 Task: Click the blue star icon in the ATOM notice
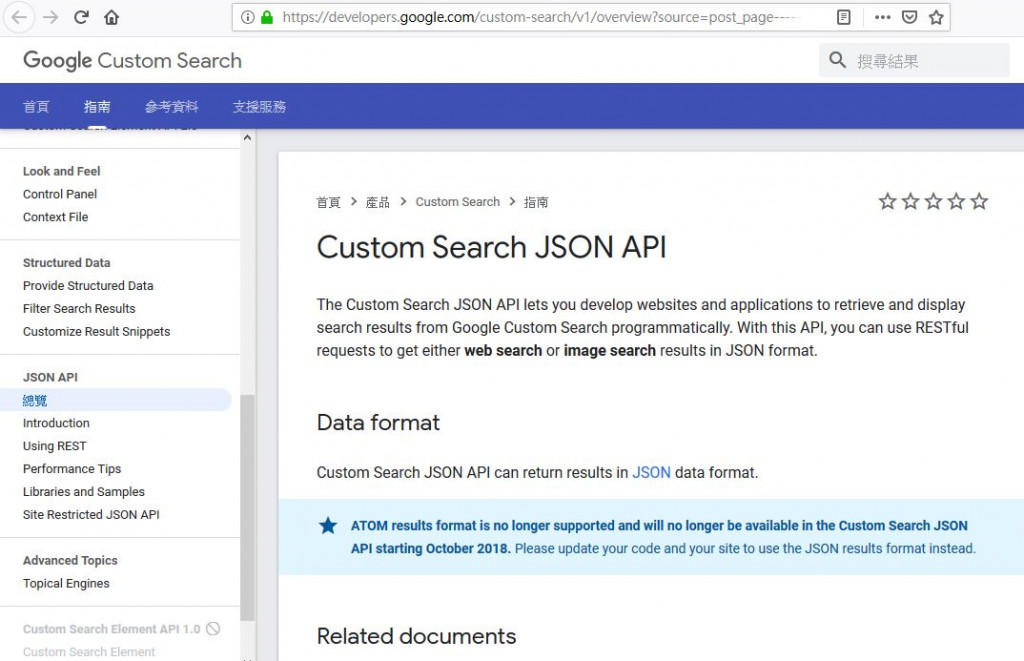(x=328, y=525)
